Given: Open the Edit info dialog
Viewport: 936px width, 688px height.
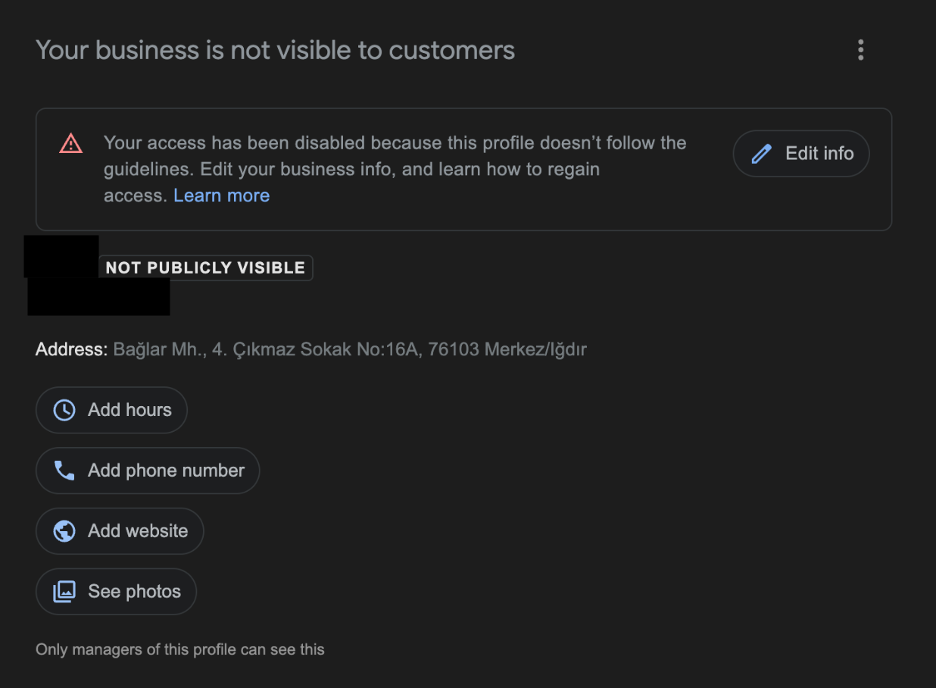Looking at the screenshot, I should [800, 153].
